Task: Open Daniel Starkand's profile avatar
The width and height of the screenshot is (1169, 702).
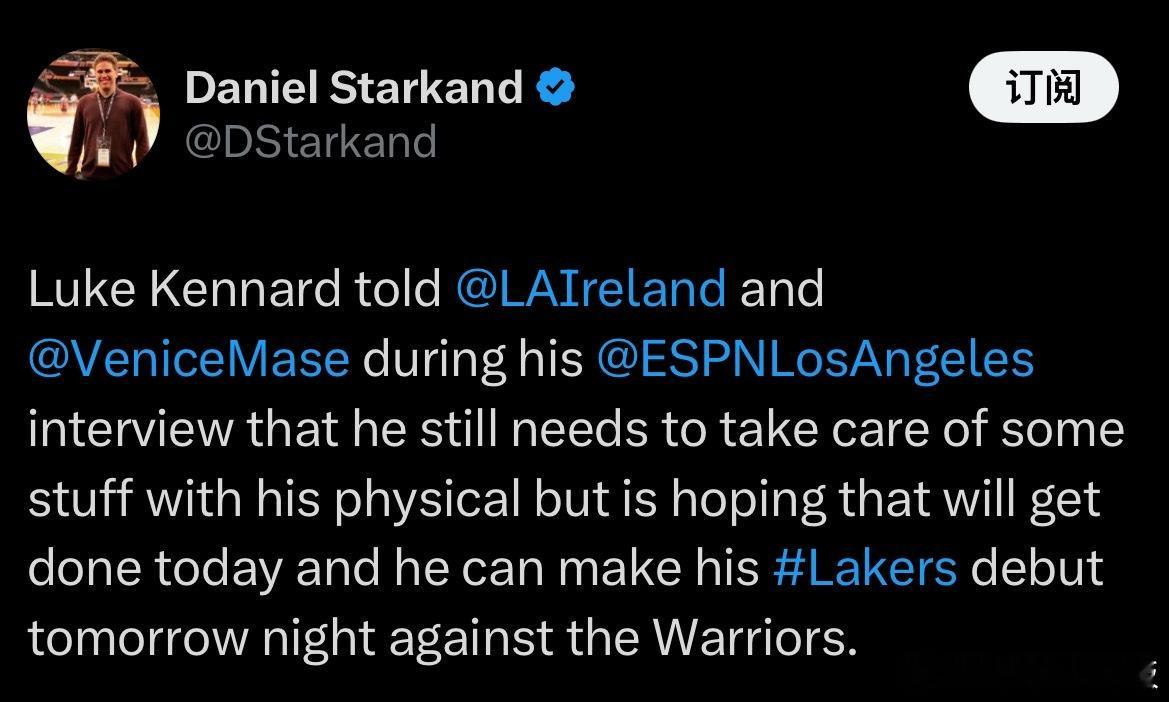Action: click(94, 113)
